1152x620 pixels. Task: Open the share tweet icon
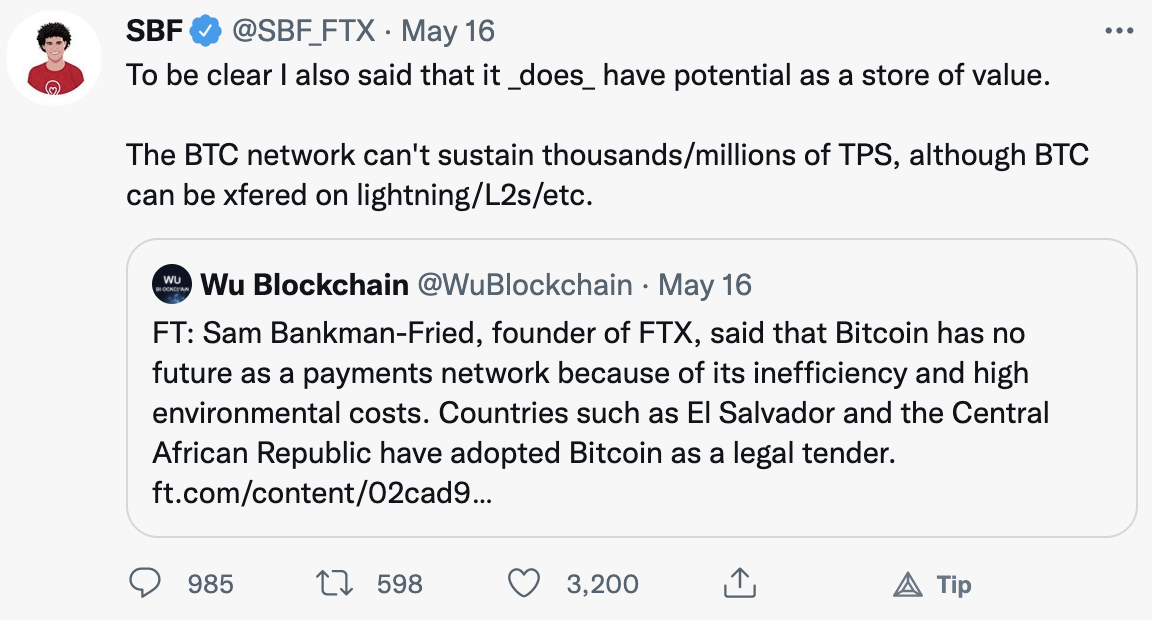coord(737,583)
